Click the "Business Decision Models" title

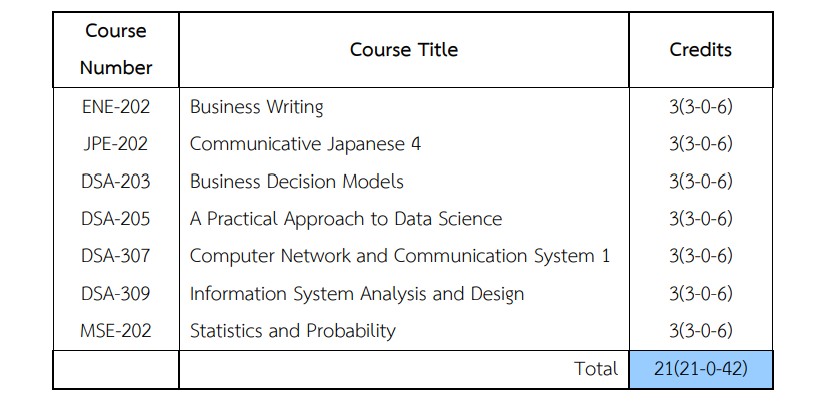(297, 181)
